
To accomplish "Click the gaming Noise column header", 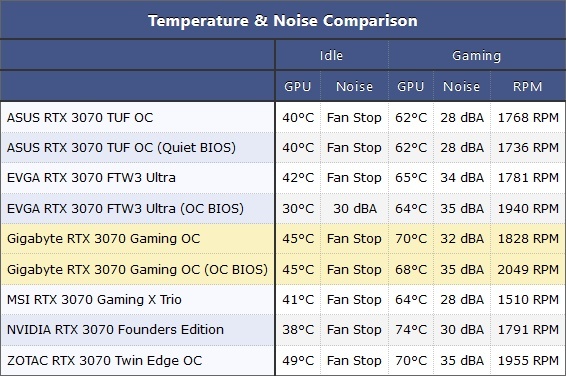I will coord(461,87).
